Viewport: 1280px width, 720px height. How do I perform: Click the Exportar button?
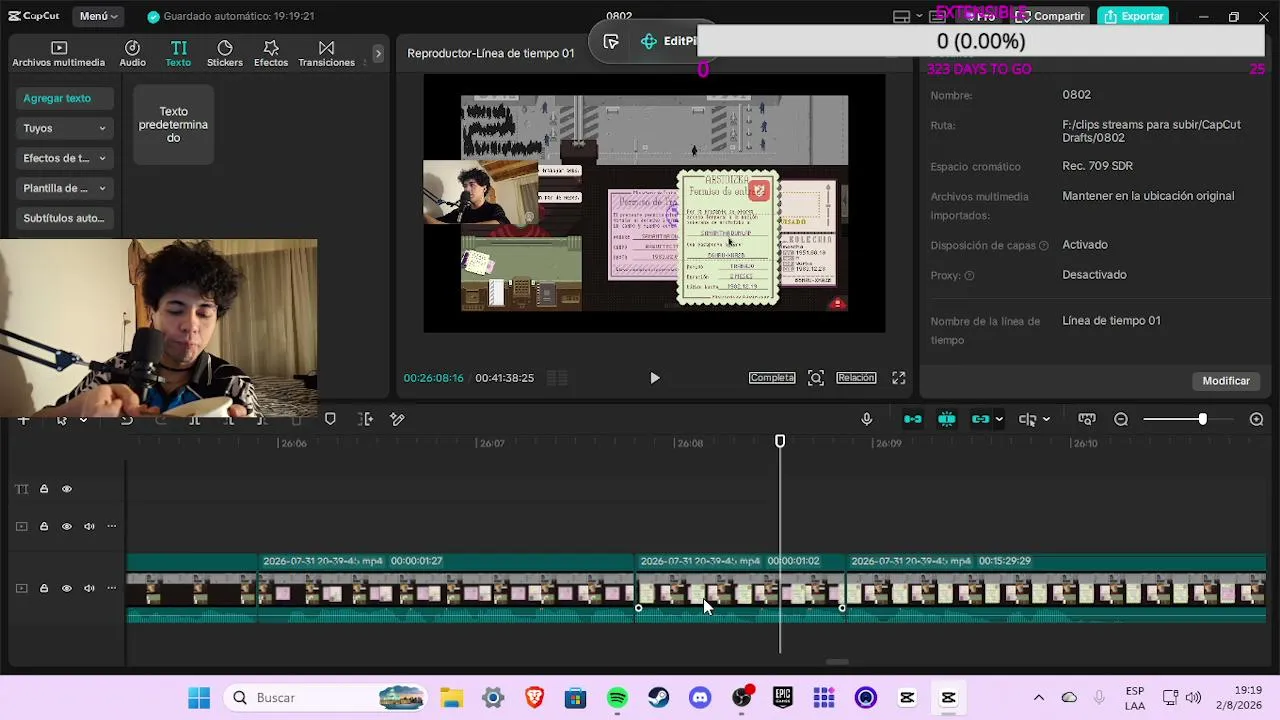1133,16
